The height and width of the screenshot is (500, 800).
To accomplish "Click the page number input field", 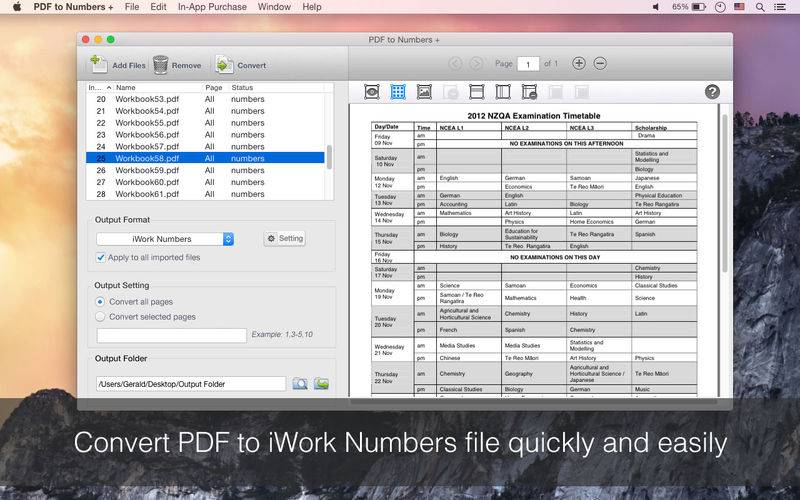I will pos(528,64).
